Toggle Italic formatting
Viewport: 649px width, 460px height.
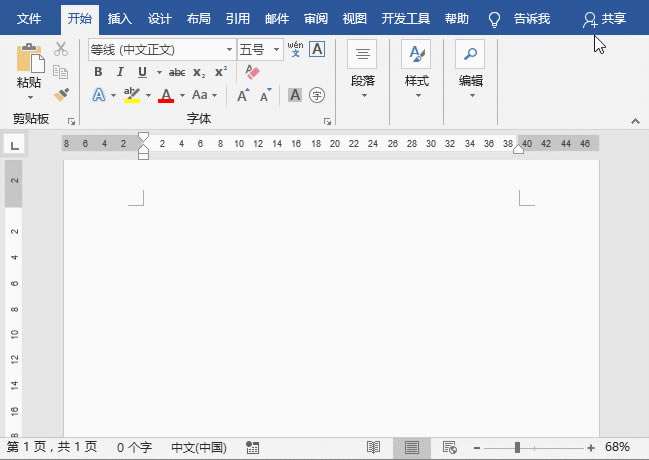[x=120, y=72]
